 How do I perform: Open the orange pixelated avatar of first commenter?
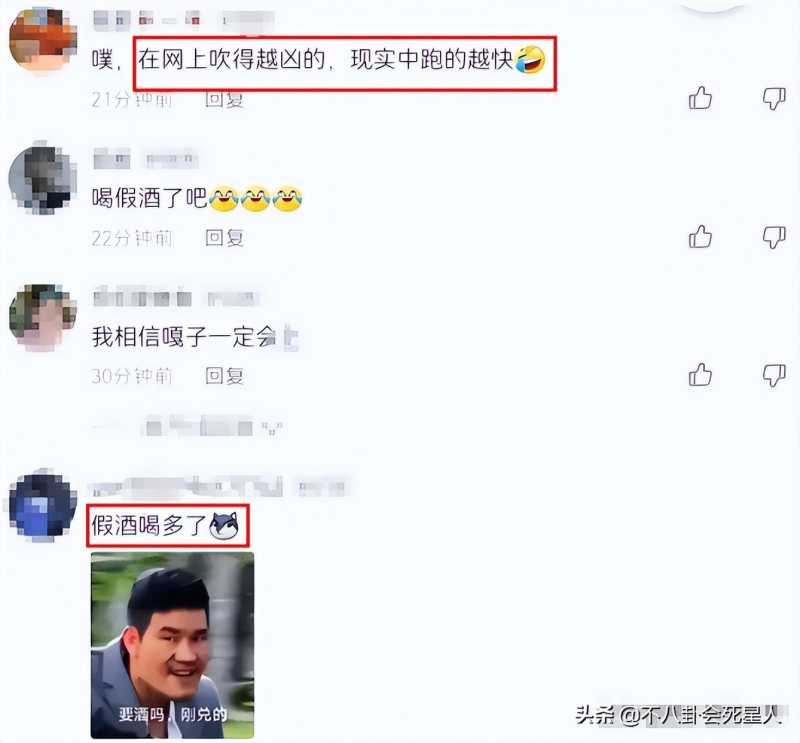point(43,42)
